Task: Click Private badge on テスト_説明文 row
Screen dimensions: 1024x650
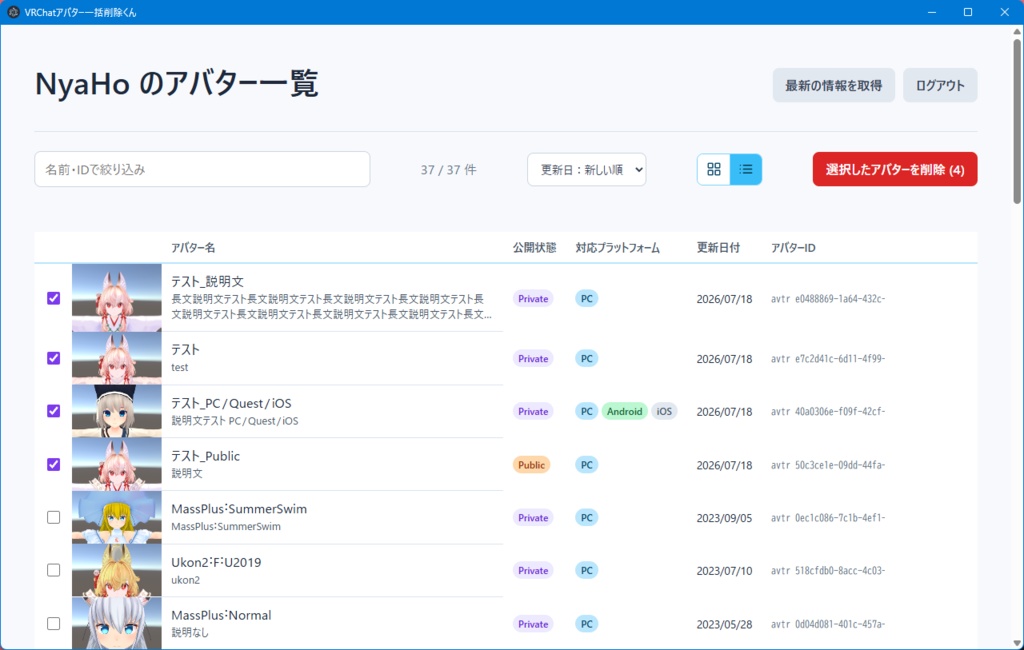Action: (x=533, y=299)
